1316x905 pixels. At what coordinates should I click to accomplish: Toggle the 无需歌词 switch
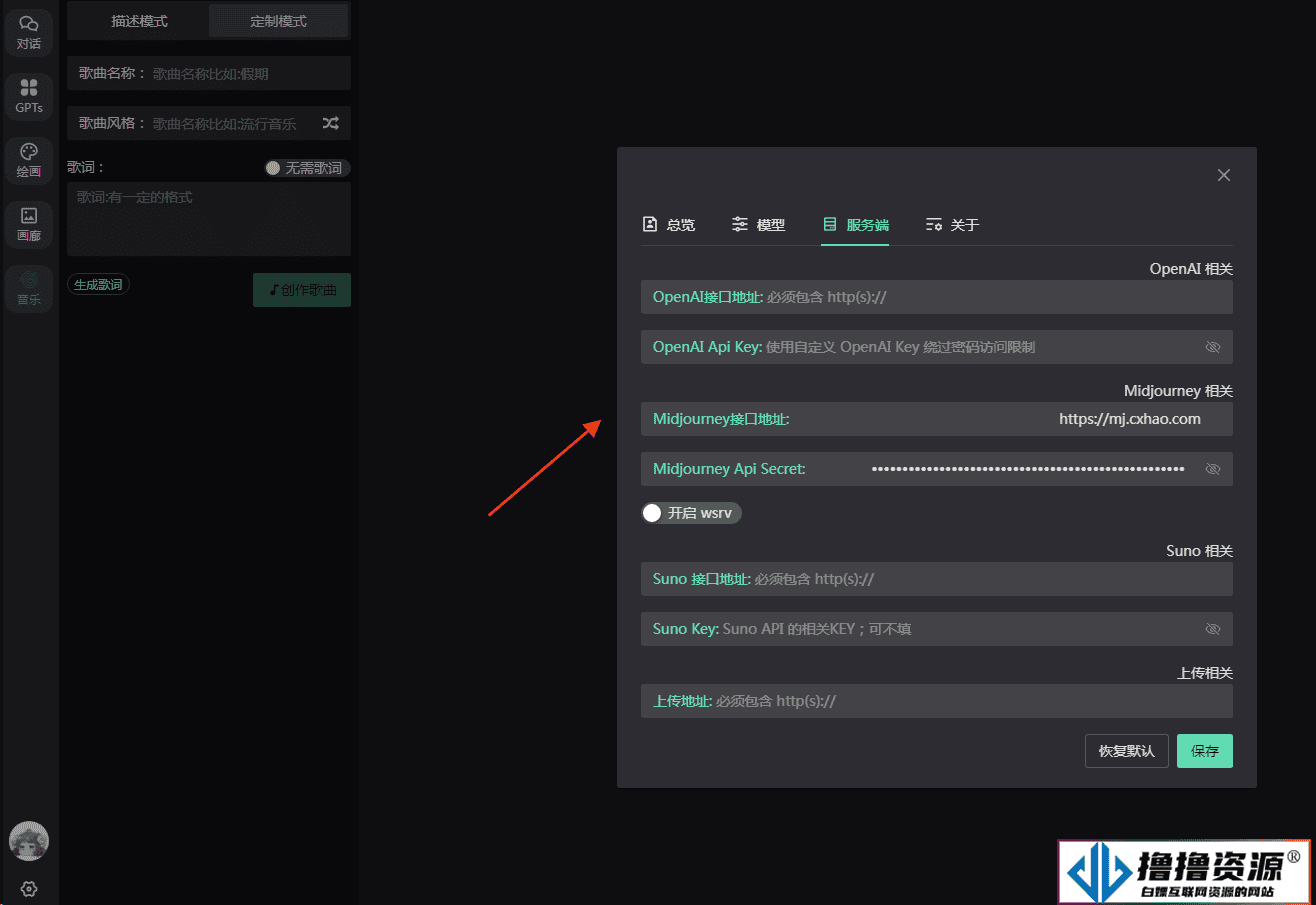[307, 168]
